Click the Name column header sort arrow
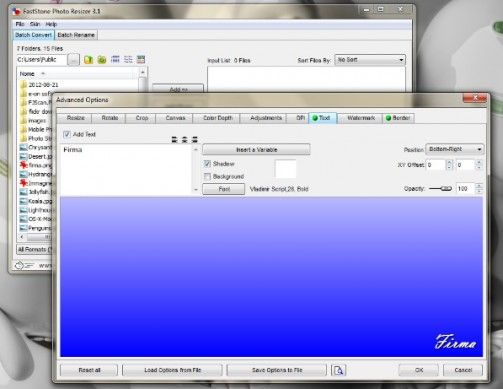 click(x=43, y=73)
